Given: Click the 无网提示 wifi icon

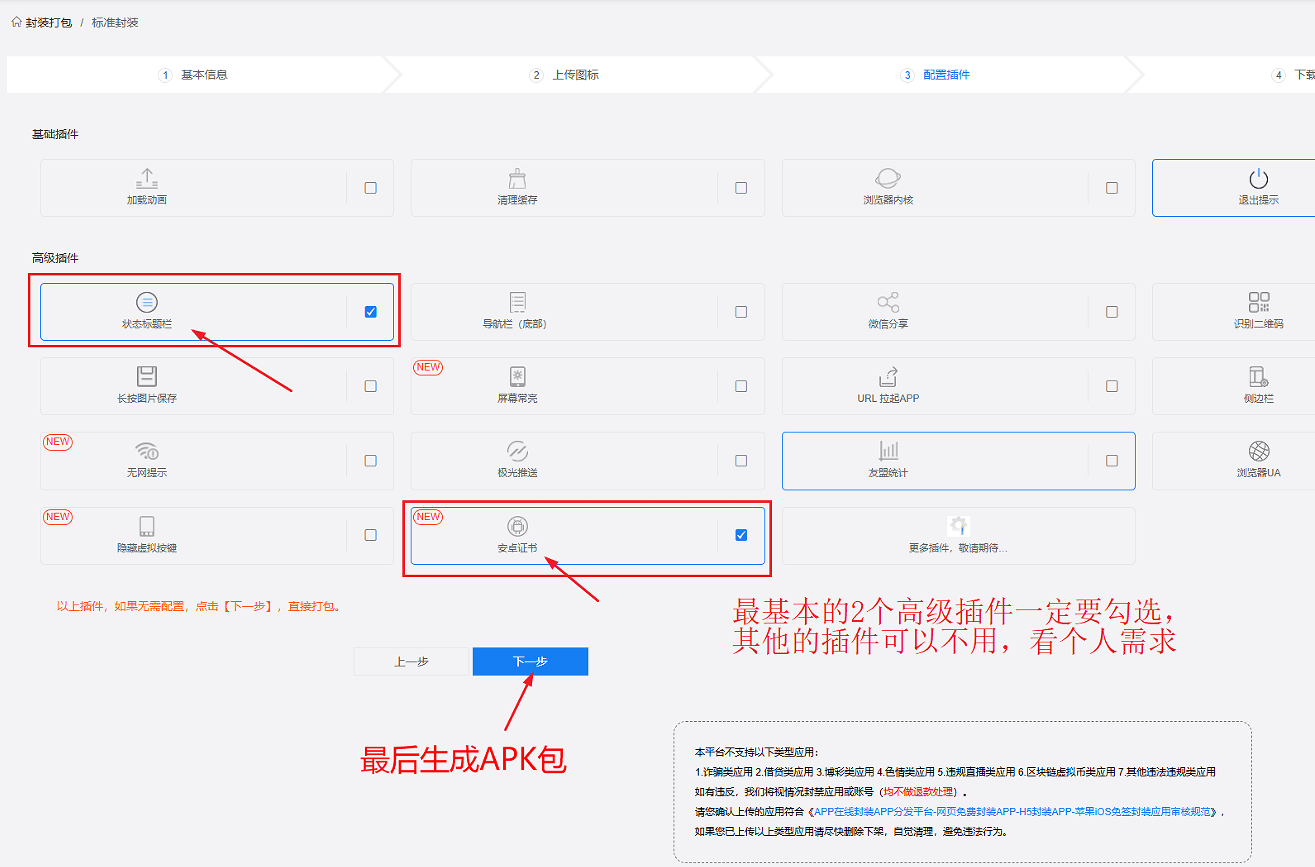Looking at the screenshot, I should 147,451.
